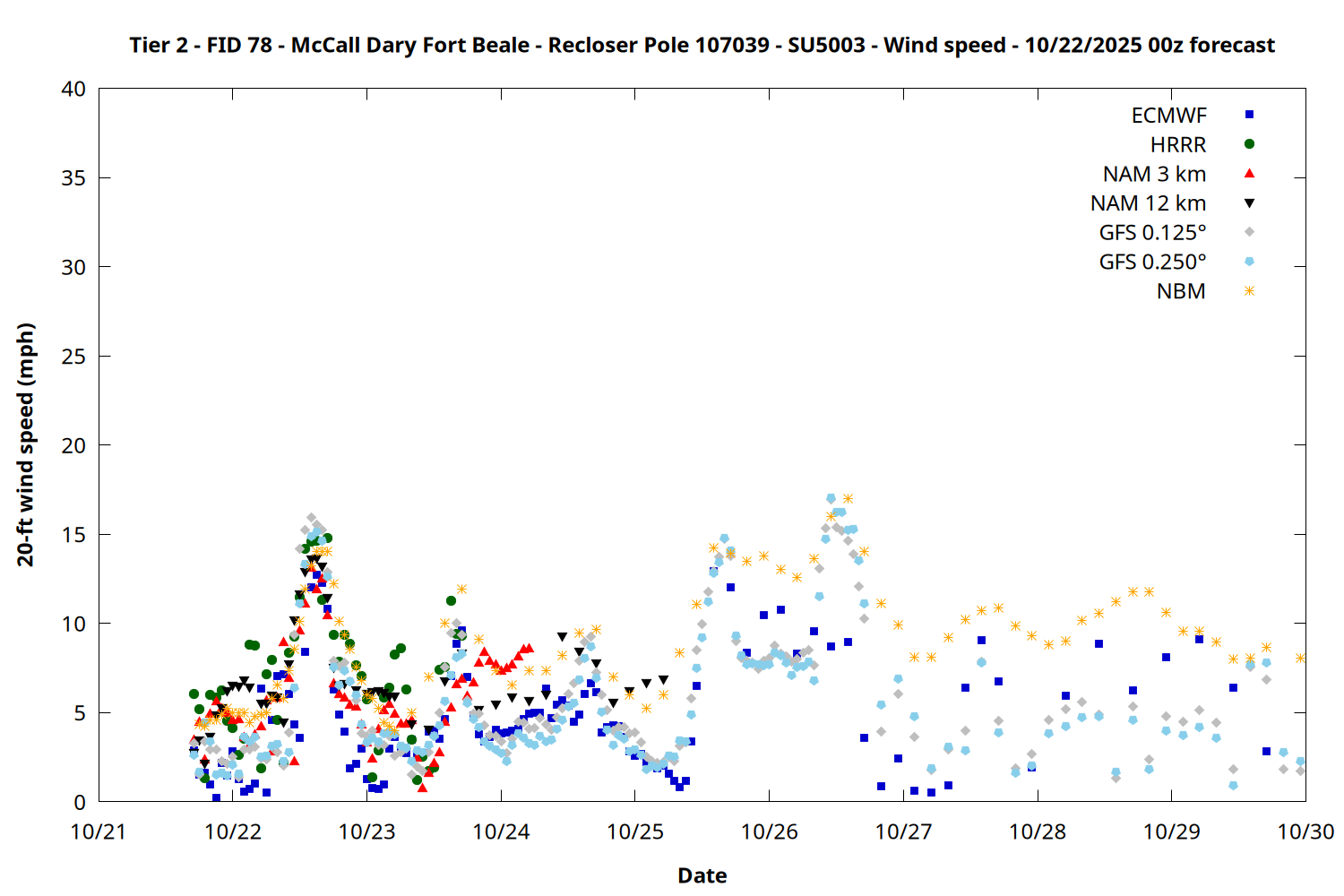The height and width of the screenshot is (896, 1344).
Task: Click the blue square ECMWF legend marker
Action: [1249, 115]
